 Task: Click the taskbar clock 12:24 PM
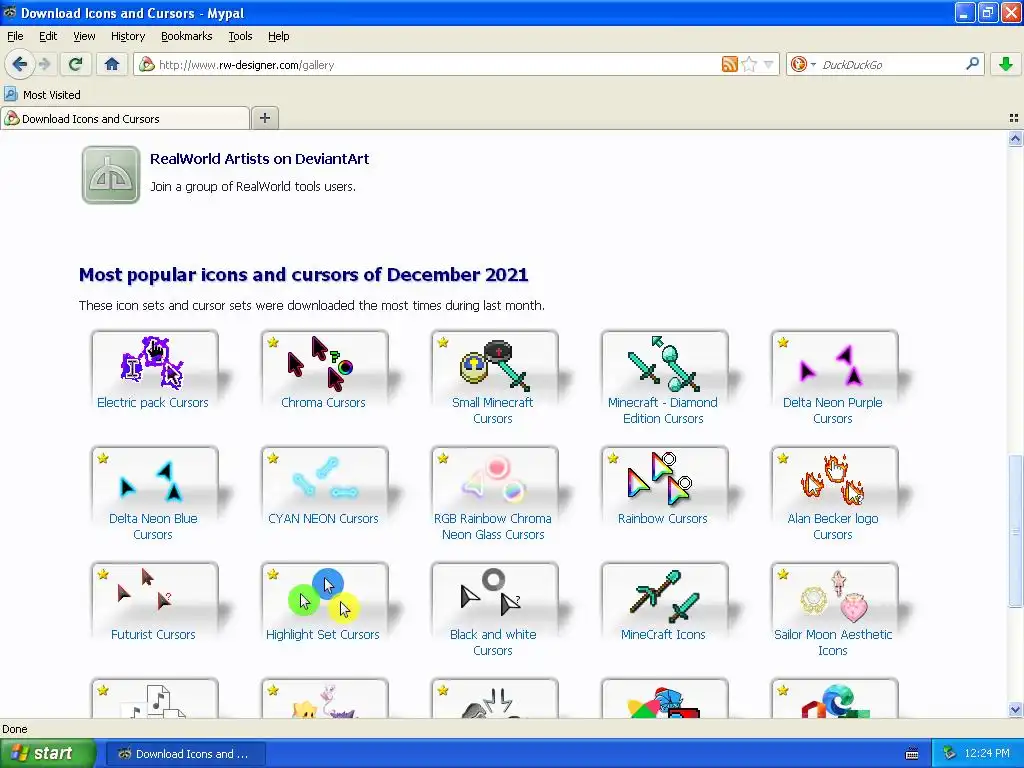987,754
